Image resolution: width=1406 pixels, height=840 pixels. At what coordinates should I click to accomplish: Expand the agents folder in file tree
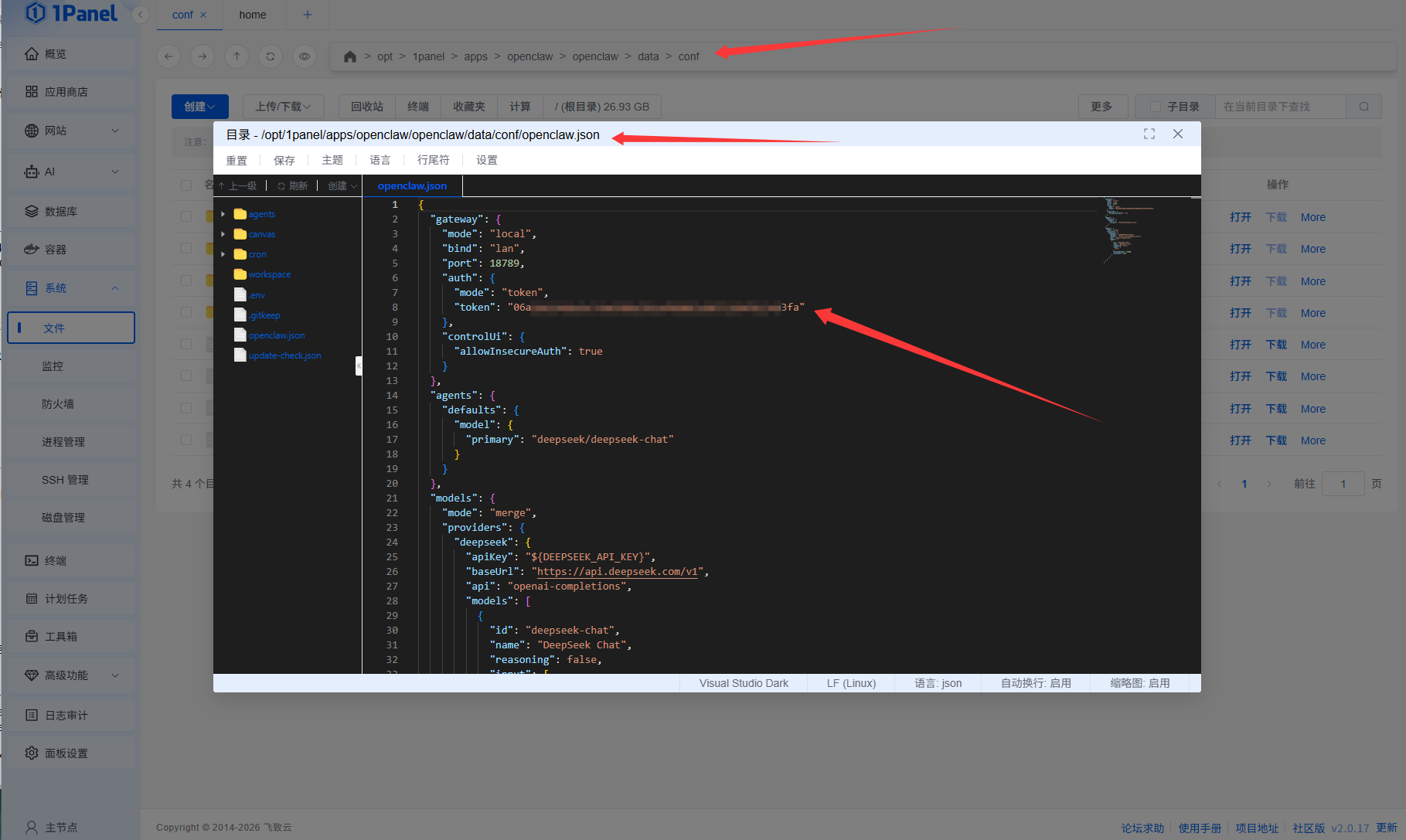click(x=223, y=214)
